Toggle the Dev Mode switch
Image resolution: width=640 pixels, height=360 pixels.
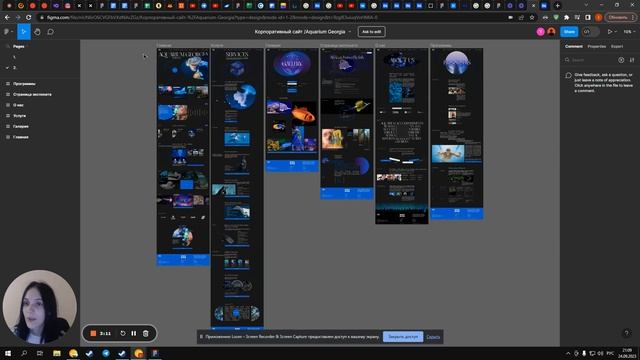(x=590, y=31)
